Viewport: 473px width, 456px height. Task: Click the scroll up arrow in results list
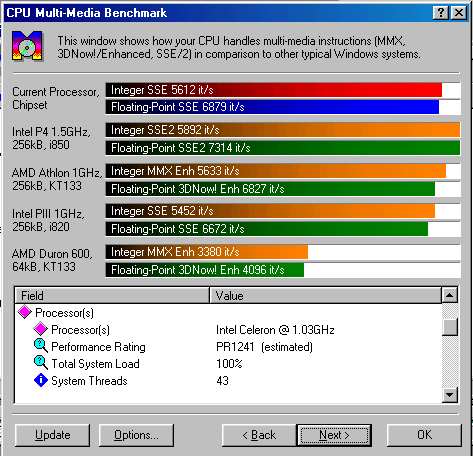(x=450, y=295)
